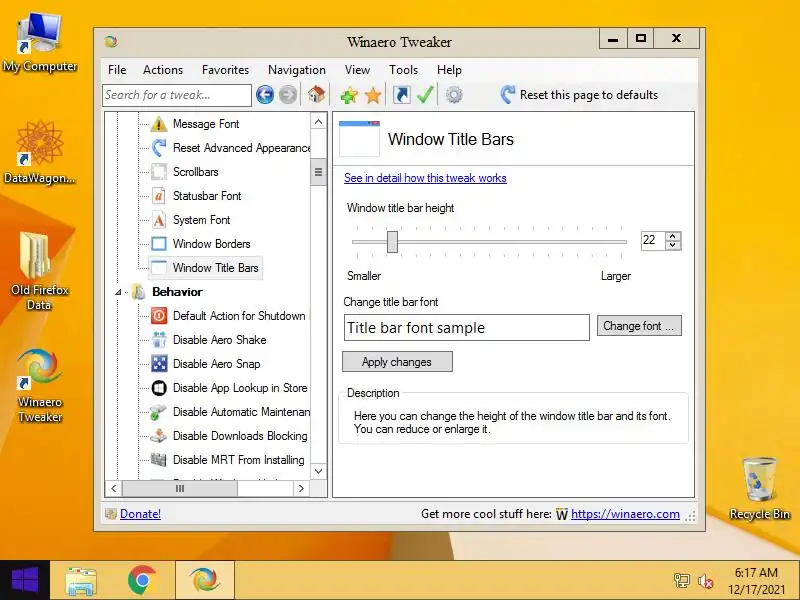Open the Favorites menu
Screen dimensions: 800x600
[x=226, y=70]
